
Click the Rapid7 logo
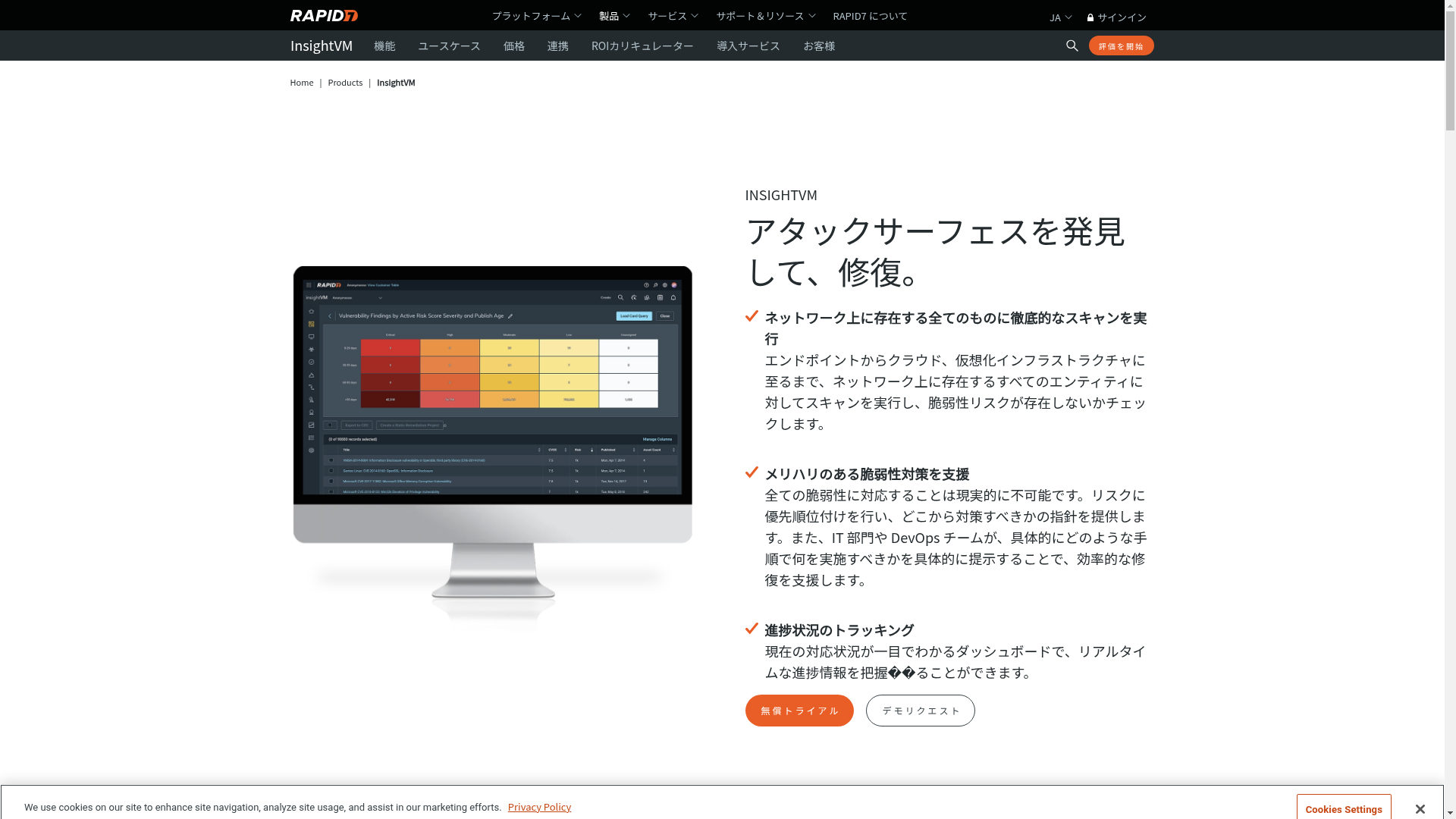pyautogui.click(x=324, y=15)
